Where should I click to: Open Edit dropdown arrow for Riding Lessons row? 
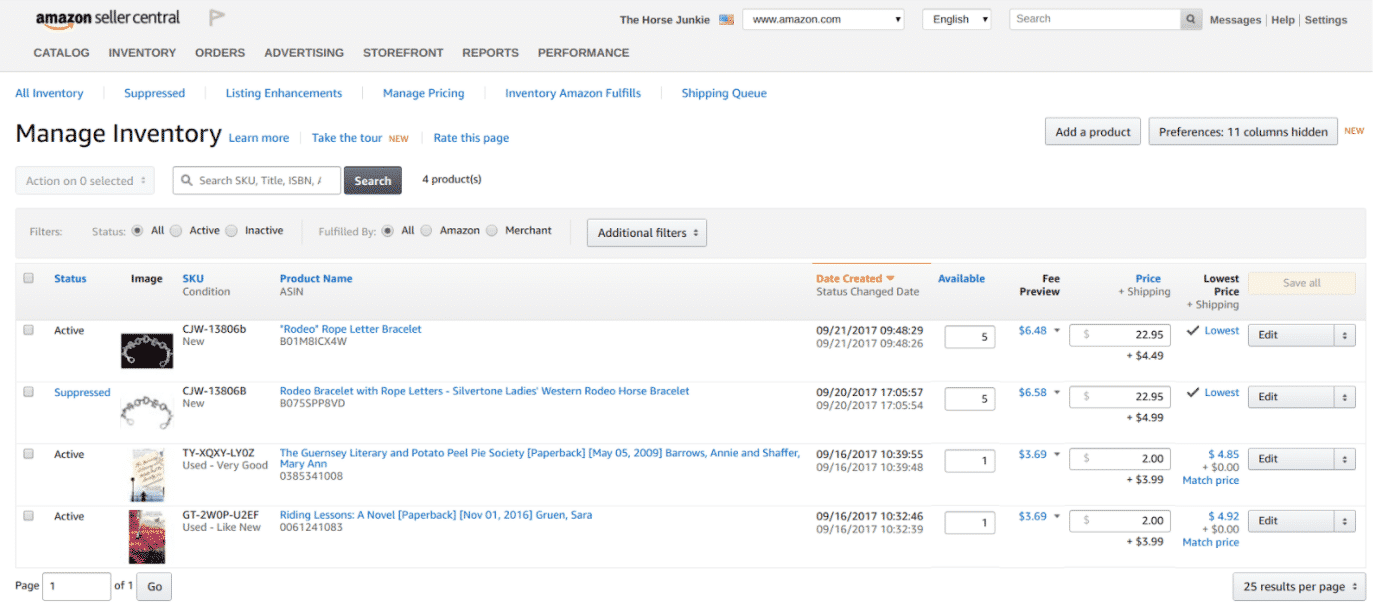point(1345,521)
